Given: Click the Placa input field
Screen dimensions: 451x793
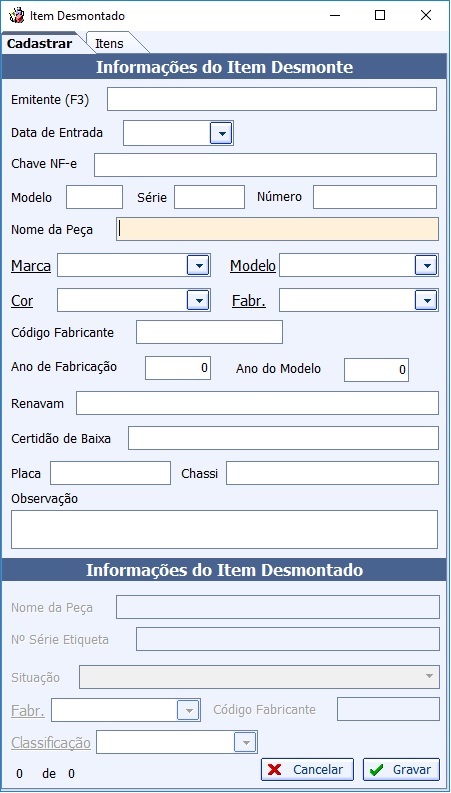Looking at the screenshot, I should coord(110,473).
